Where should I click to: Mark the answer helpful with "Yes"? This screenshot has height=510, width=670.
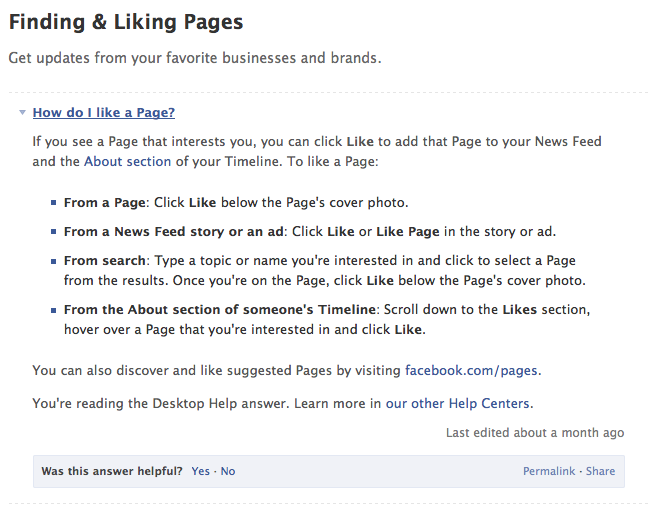[x=200, y=471]
